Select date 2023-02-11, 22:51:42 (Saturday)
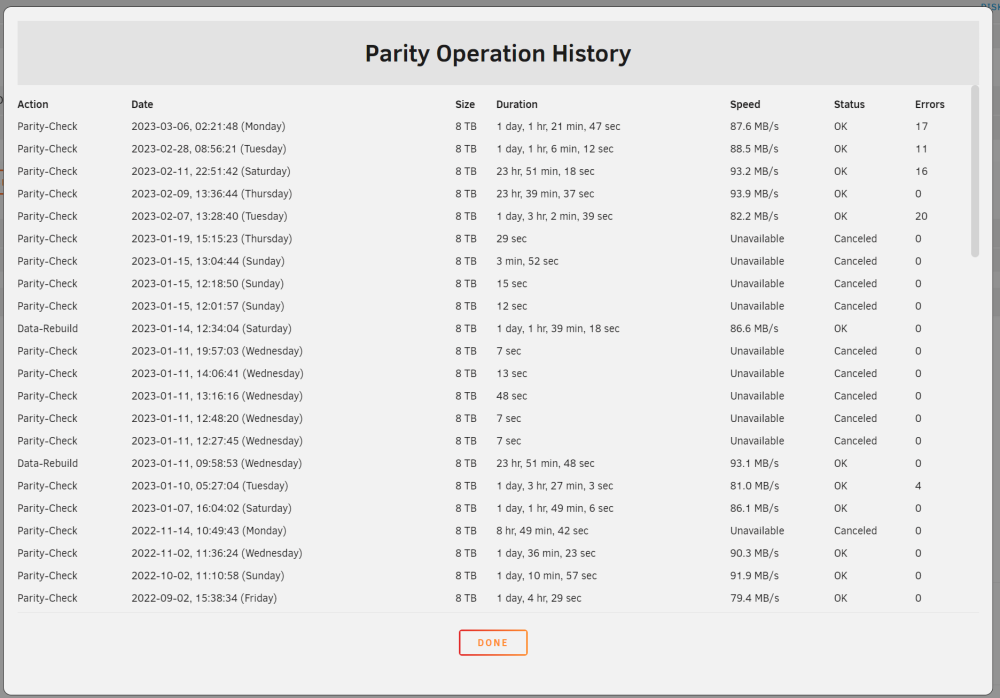 click(210, 171)
